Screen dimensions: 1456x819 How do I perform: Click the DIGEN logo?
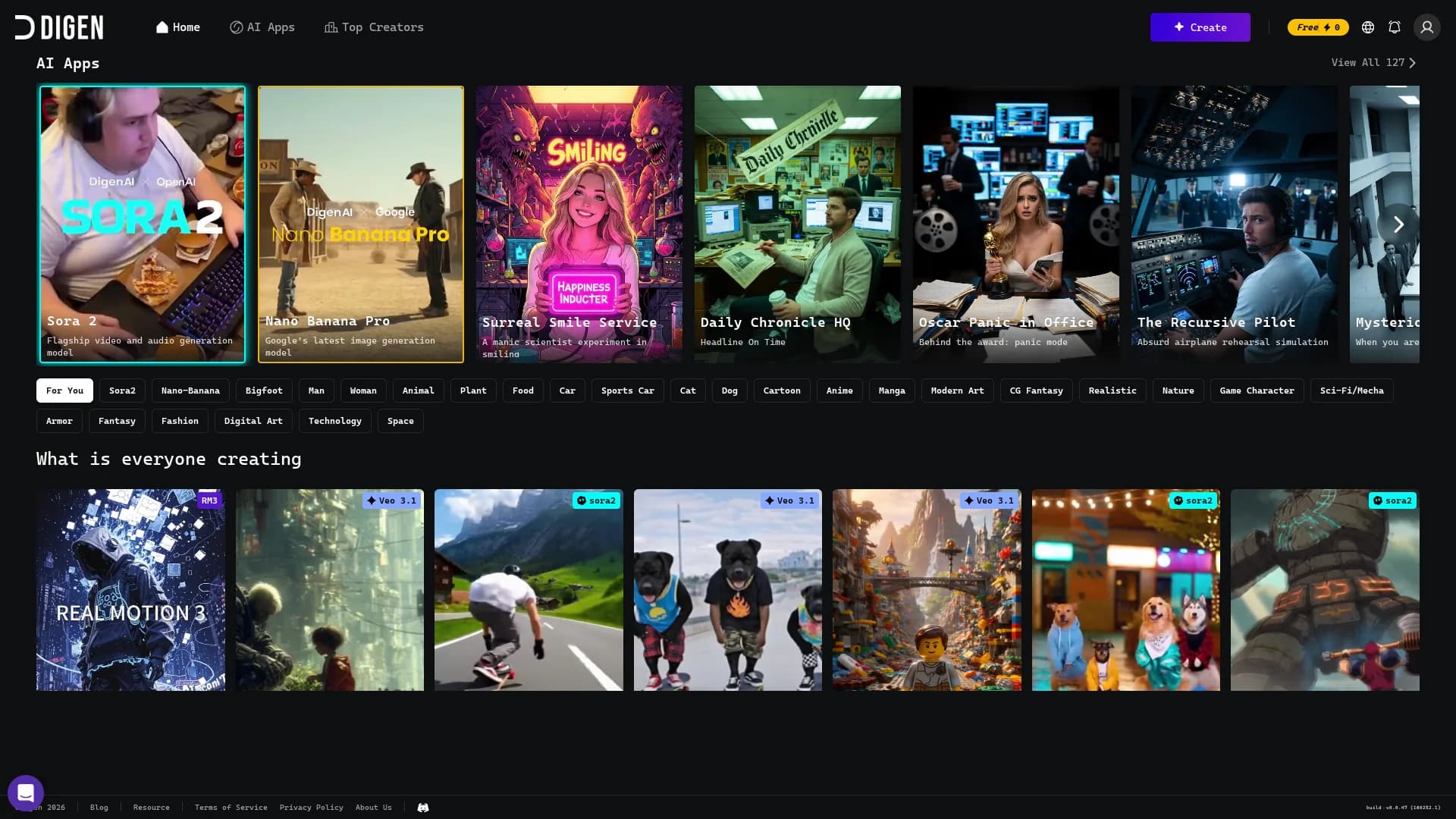pos(59,27)
